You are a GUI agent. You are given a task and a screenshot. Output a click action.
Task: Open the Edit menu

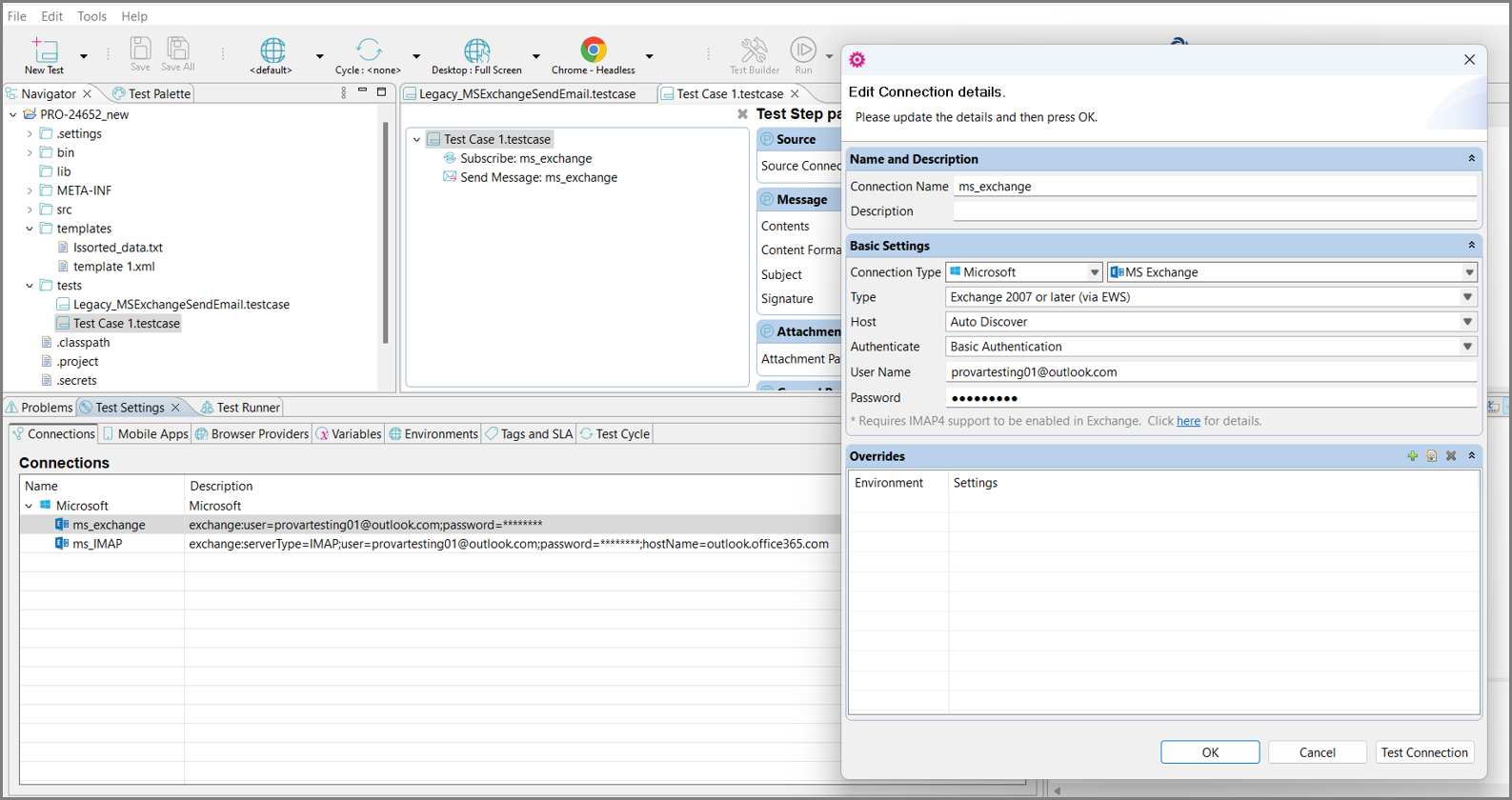coord(51,16)
